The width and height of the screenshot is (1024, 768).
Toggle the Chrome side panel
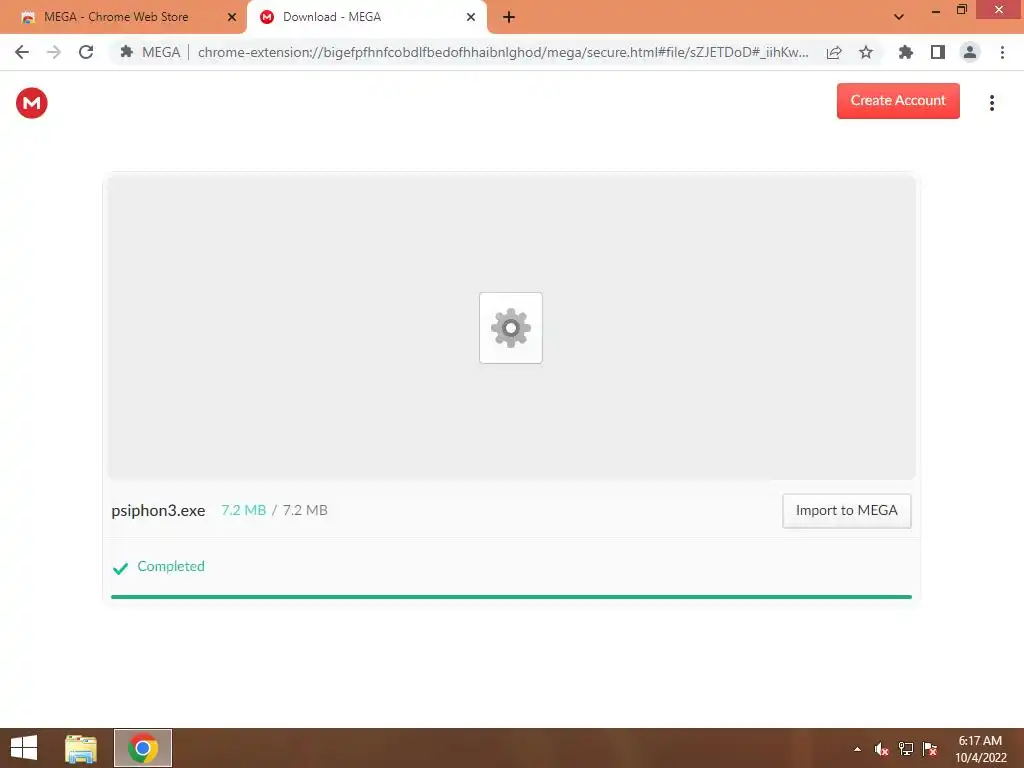(938, 52)
